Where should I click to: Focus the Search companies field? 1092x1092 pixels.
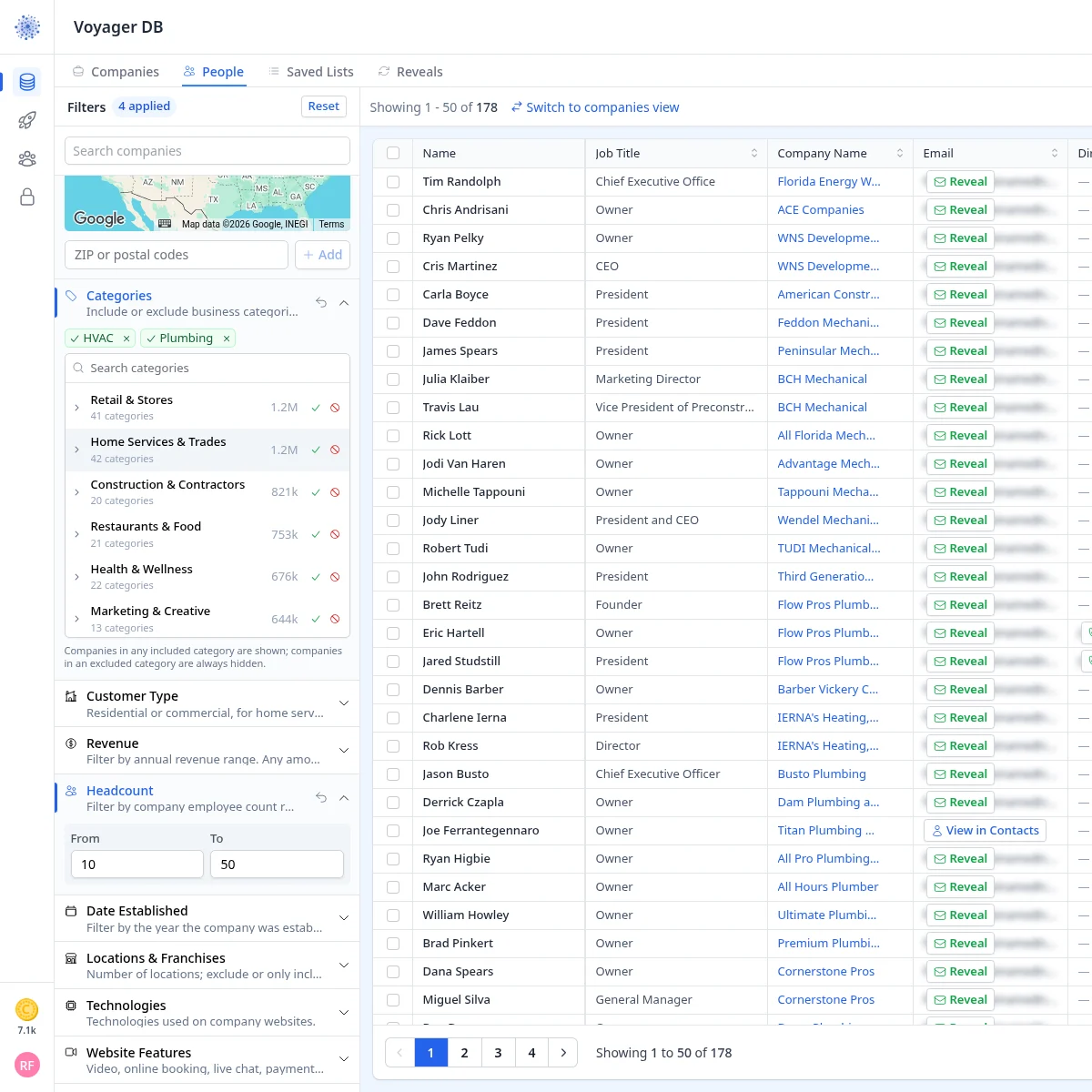(207, 151)
